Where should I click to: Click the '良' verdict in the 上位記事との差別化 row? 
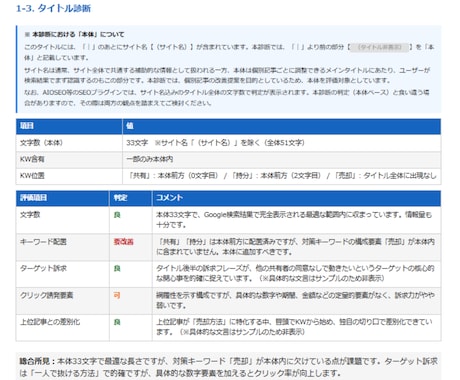click(117, 322)
